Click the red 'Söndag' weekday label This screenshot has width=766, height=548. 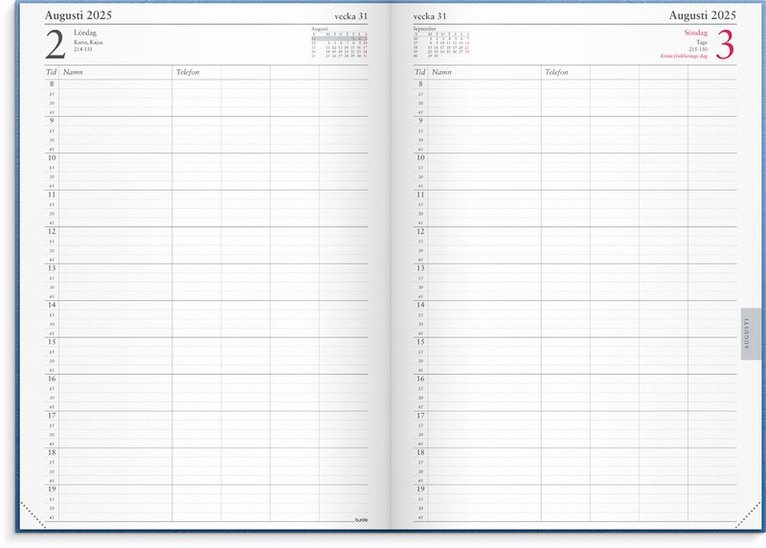tap(696, 33)
